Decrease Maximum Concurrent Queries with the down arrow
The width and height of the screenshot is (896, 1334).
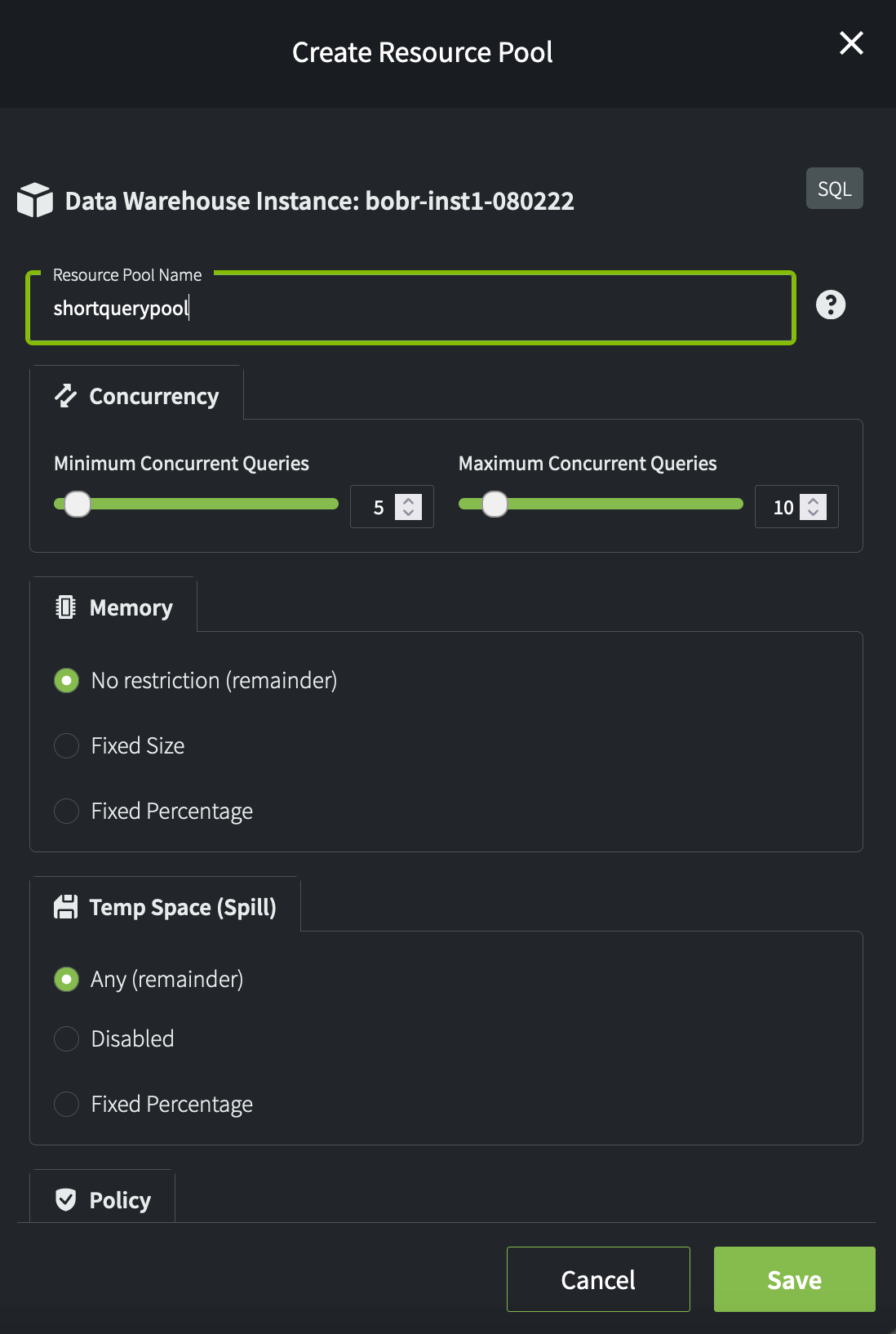tap(811, 513)
